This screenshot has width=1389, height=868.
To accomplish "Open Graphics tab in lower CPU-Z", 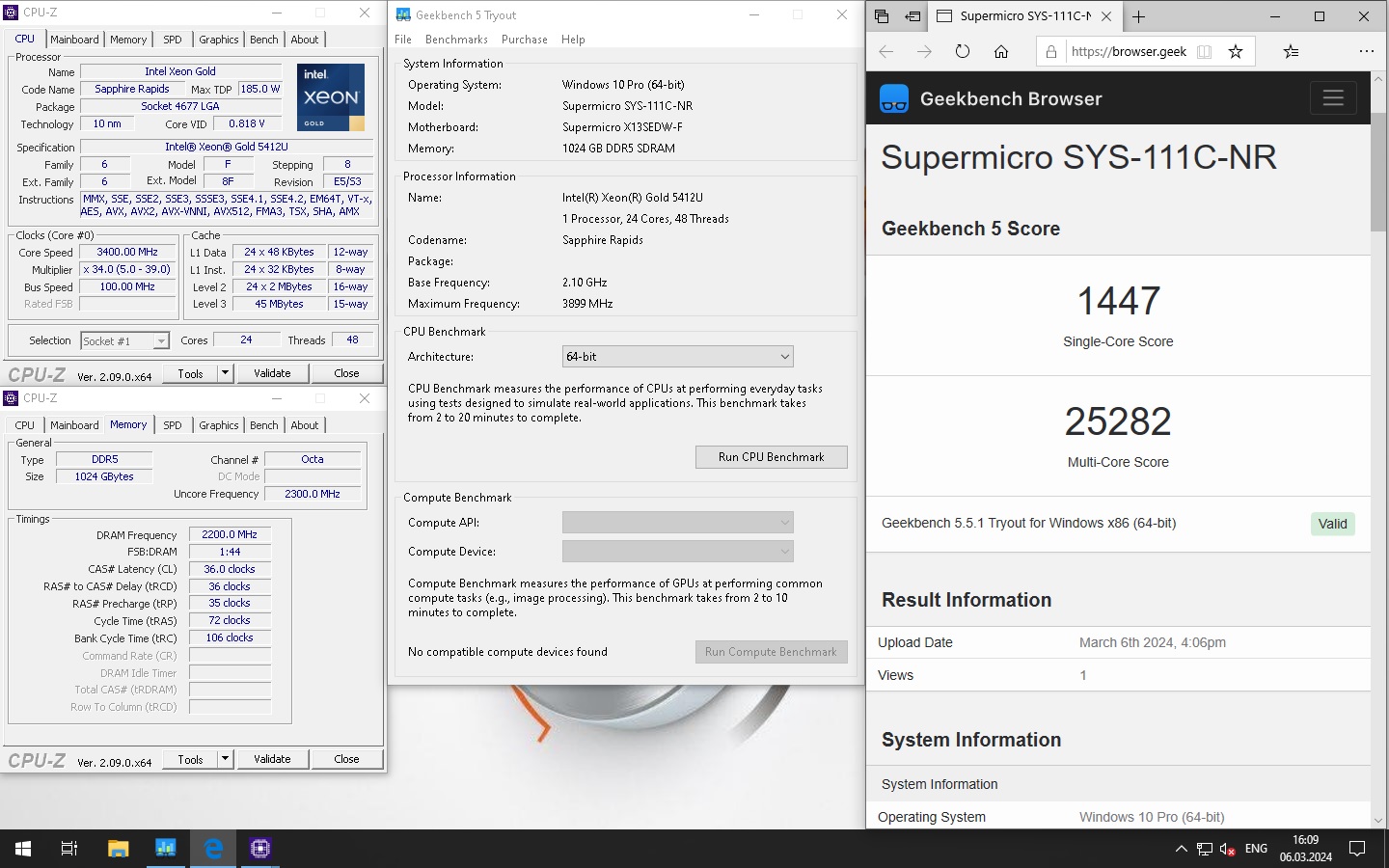I will click(x=219, y=425).
